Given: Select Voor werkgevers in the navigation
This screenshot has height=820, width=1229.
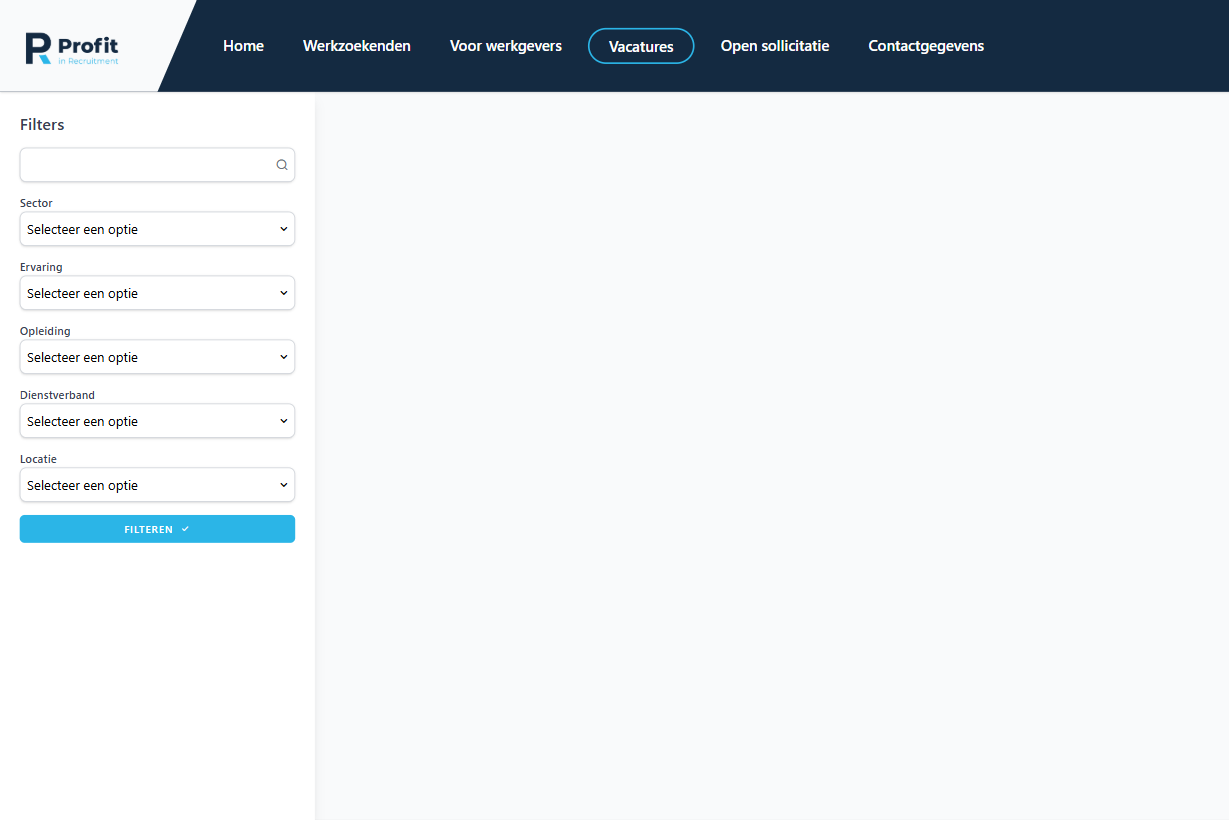Looking at the screenshot, I should tap(506, 46).
